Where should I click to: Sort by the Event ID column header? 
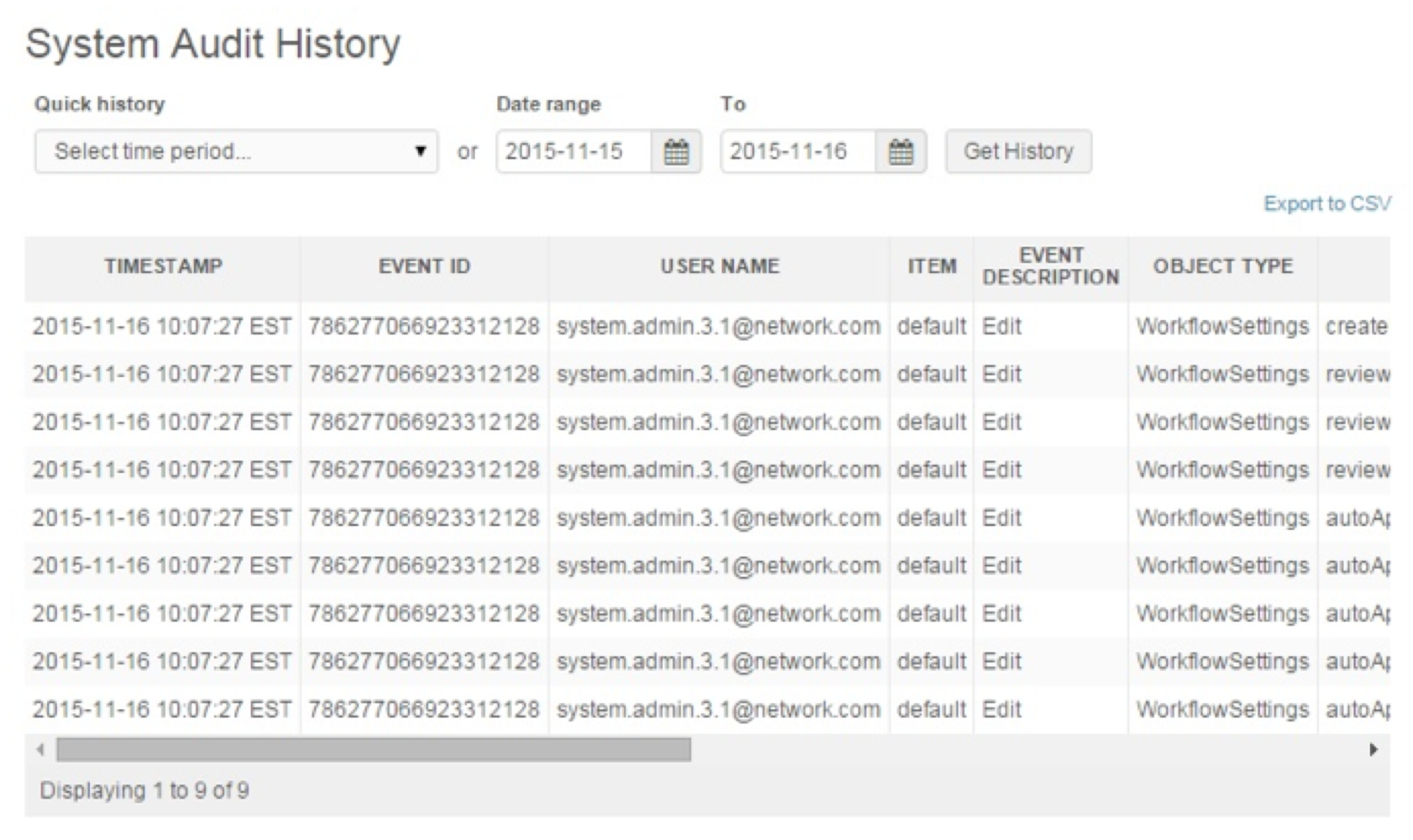coord(424,266)
